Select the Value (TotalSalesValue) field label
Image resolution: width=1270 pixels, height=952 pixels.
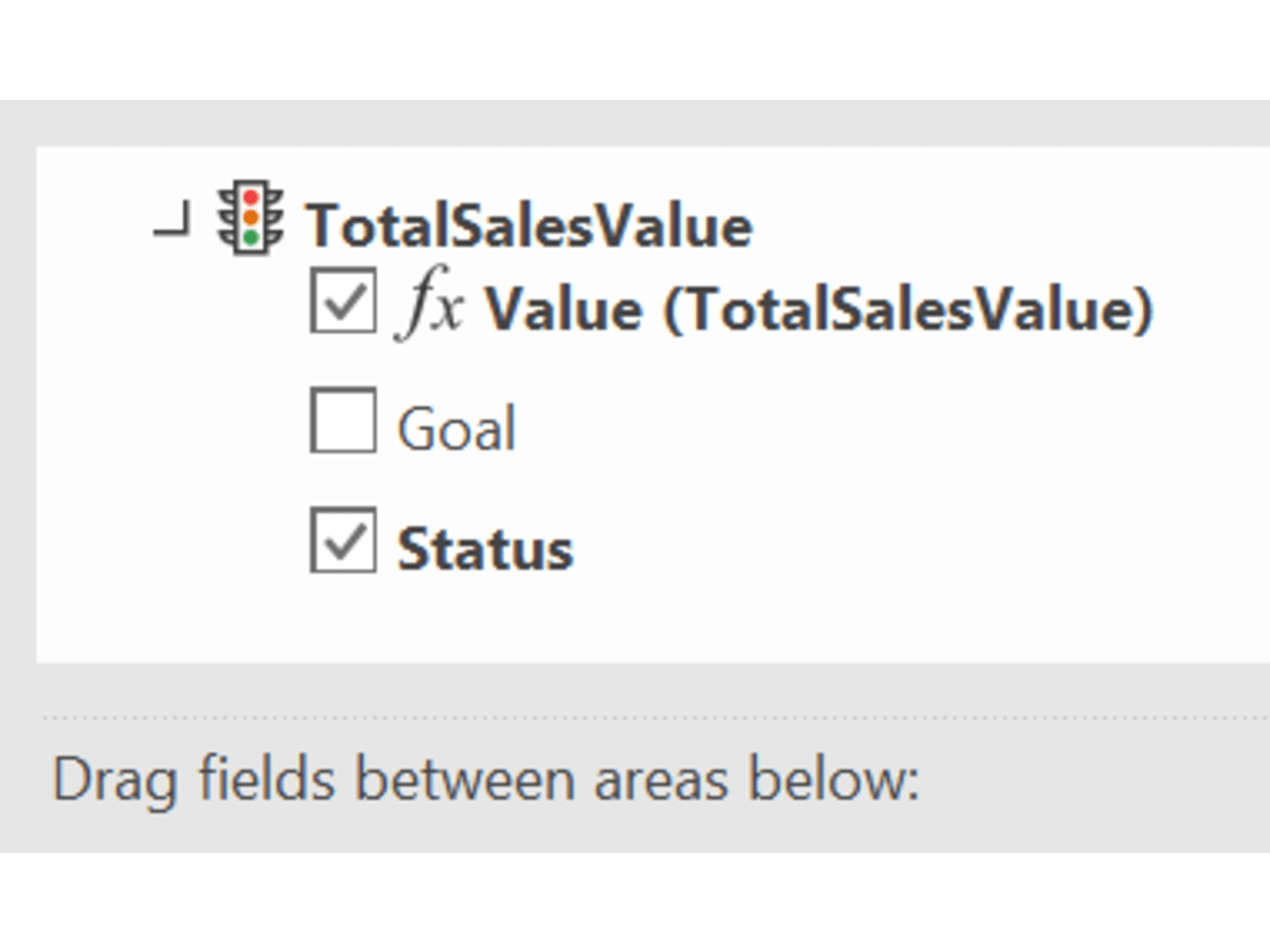click(818, 309)
